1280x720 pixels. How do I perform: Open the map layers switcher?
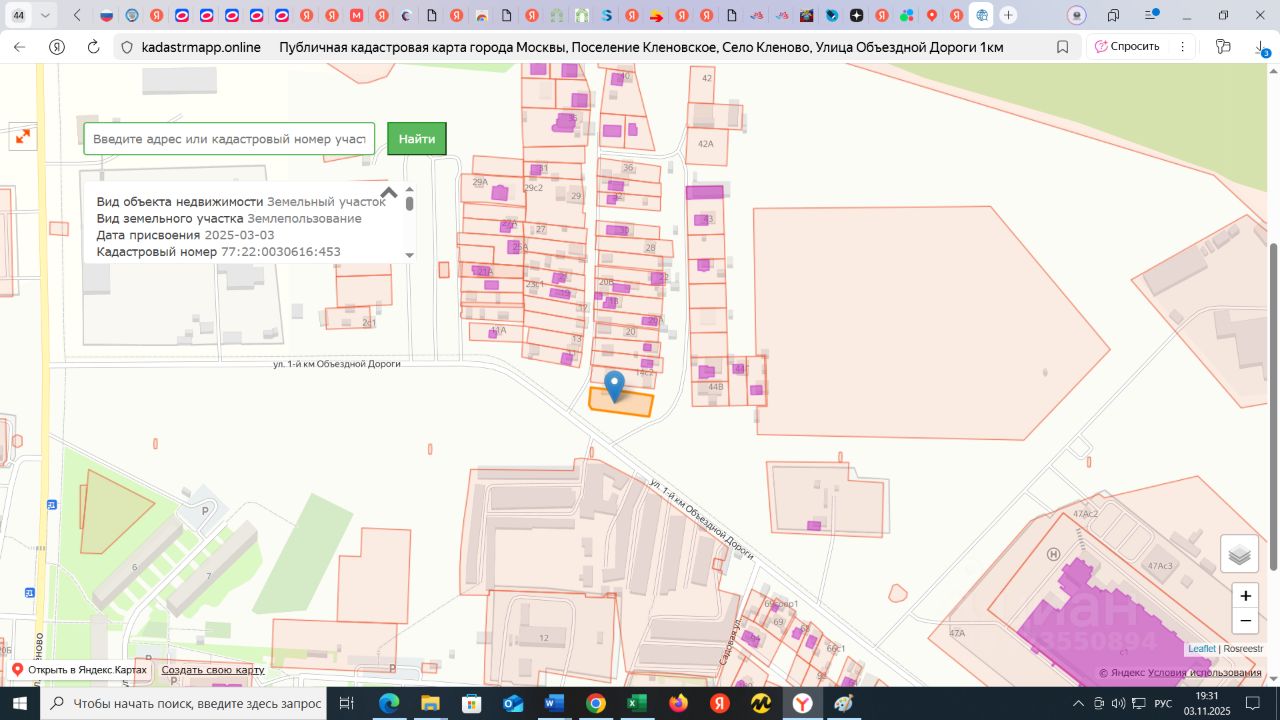coord(1239,554)
